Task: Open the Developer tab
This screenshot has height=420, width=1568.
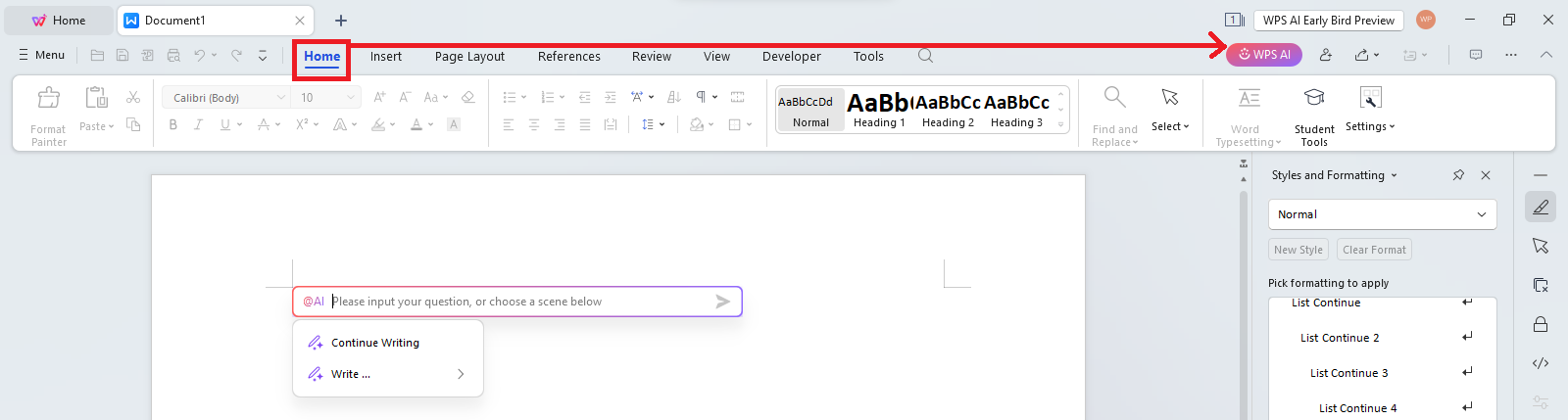Action: 792,56
